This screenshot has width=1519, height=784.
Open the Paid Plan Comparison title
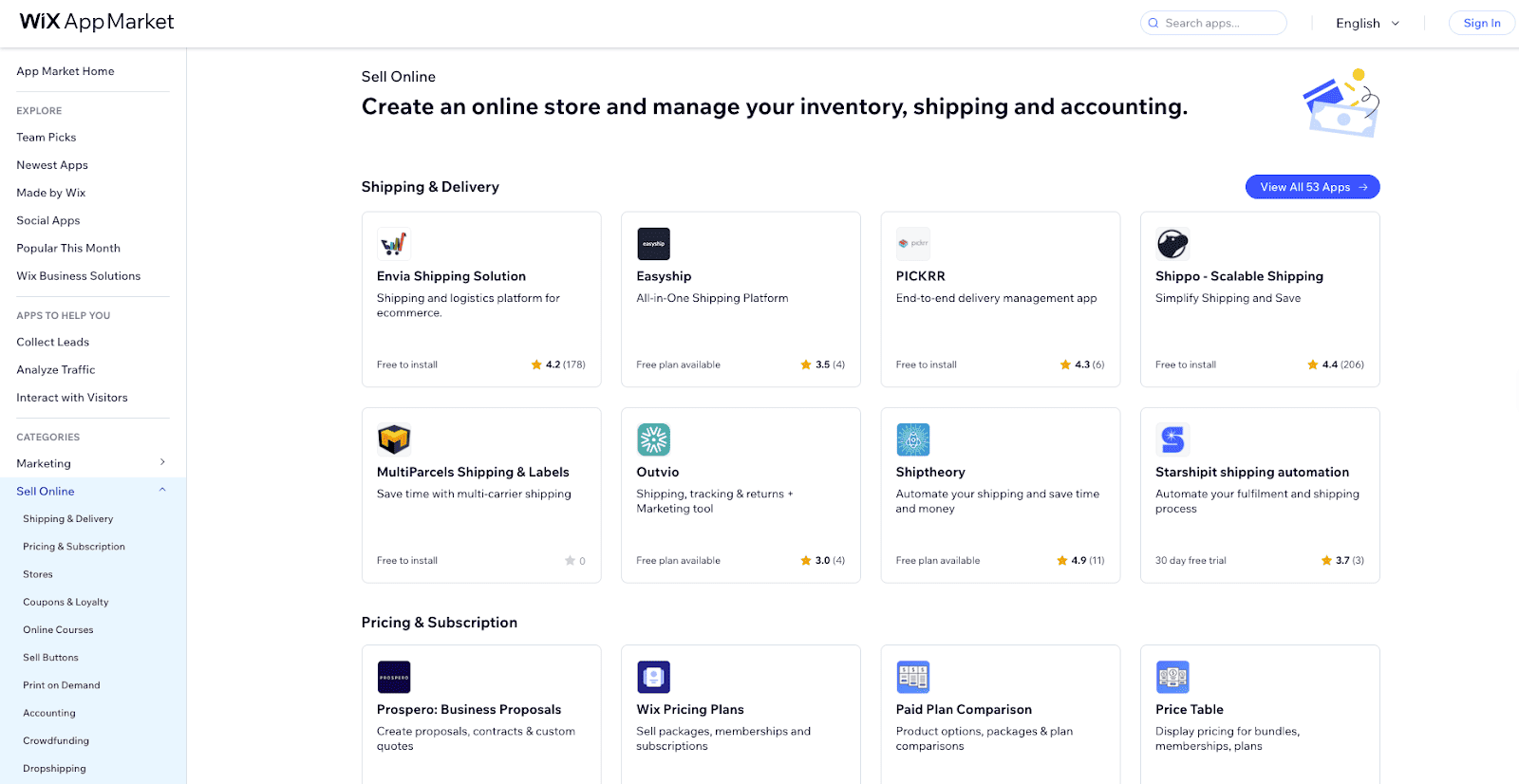tap(964, 709)
